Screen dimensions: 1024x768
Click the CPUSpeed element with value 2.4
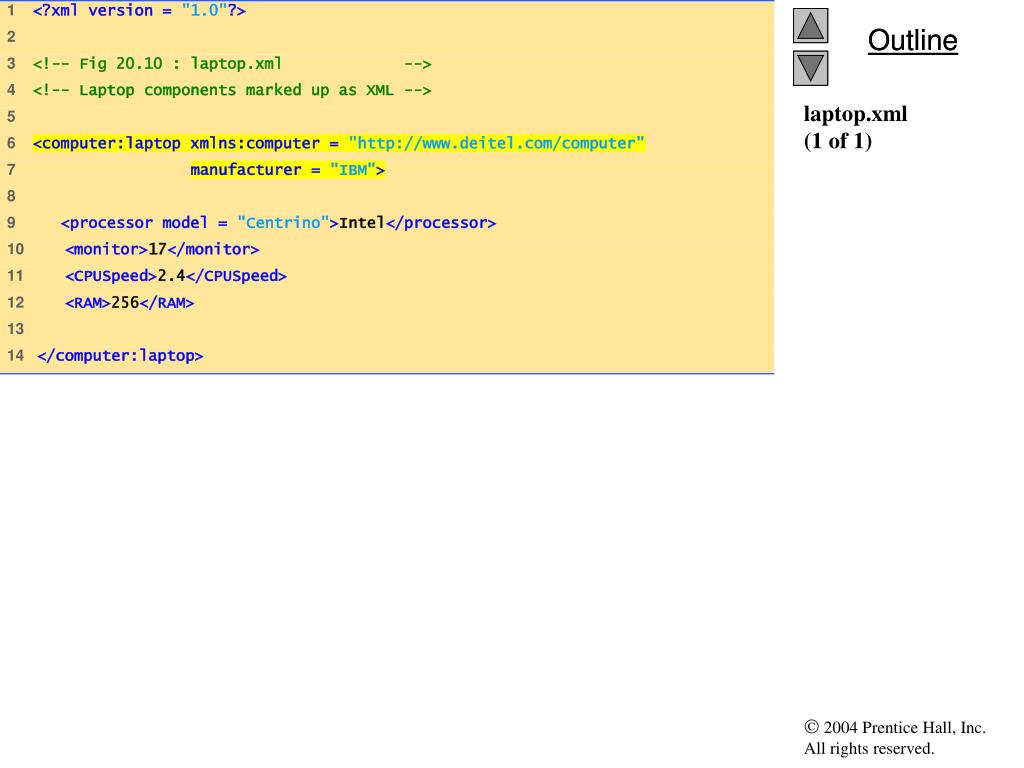pyautogui.click(x=176, y=276)
